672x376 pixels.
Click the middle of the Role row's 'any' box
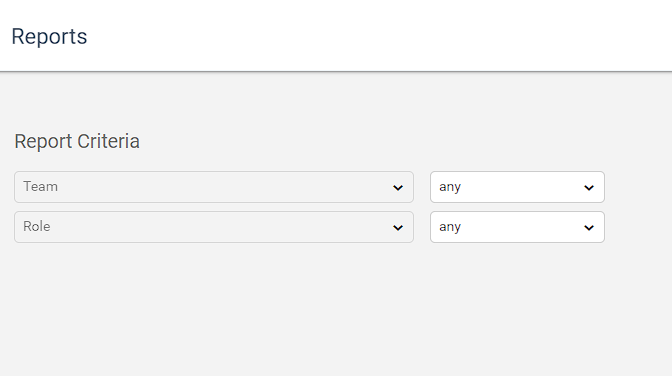click(517, 227)
